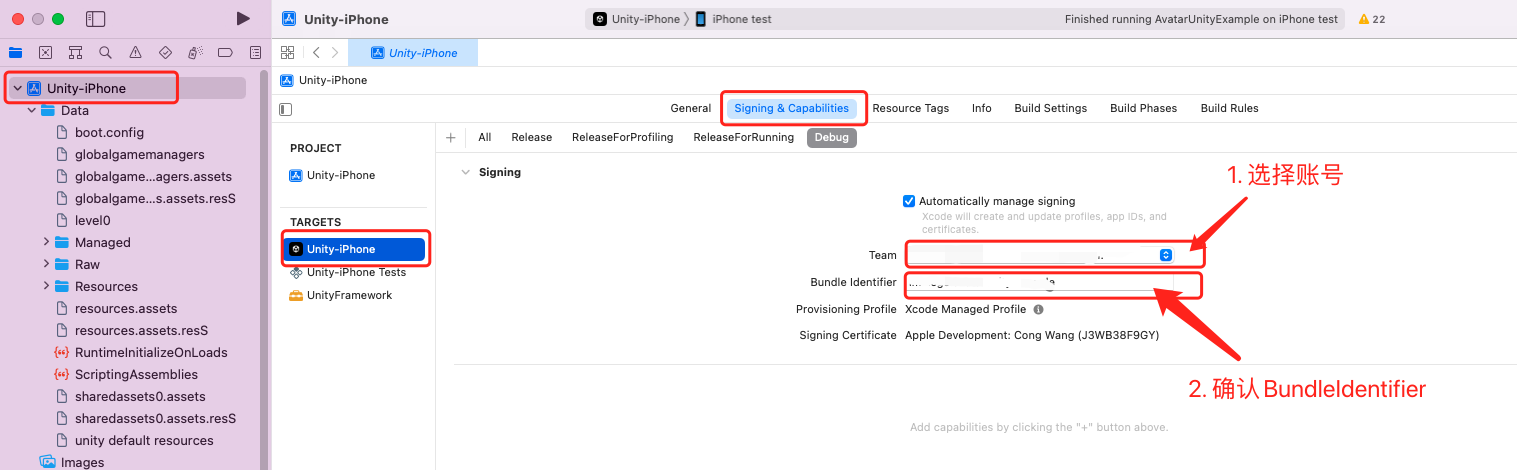Open the Find navigator magnifier icon

click(105, 53)
